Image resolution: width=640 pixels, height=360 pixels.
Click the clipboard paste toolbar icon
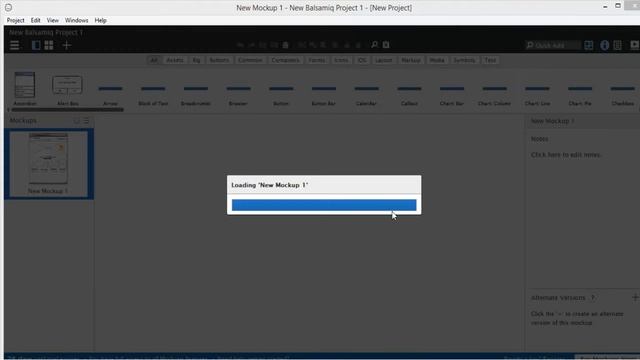pos(286,45)
